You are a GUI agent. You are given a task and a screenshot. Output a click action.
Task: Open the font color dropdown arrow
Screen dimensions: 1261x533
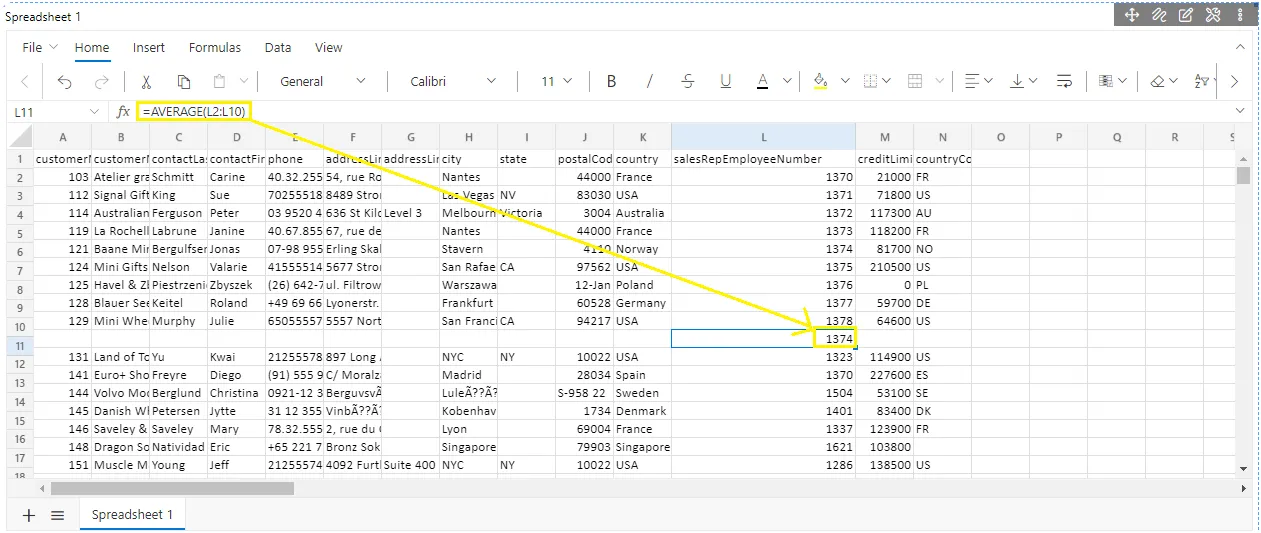click(x=787, y=82)
